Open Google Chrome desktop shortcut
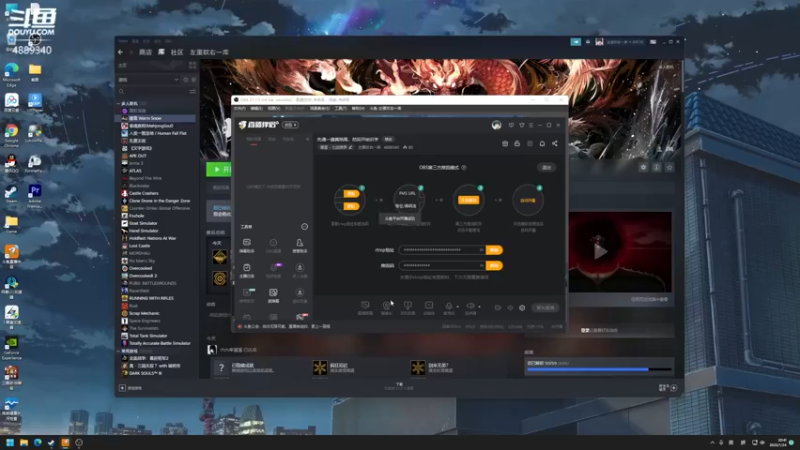The width and height of the screenshot is (800, 450). tap(11, 135)
